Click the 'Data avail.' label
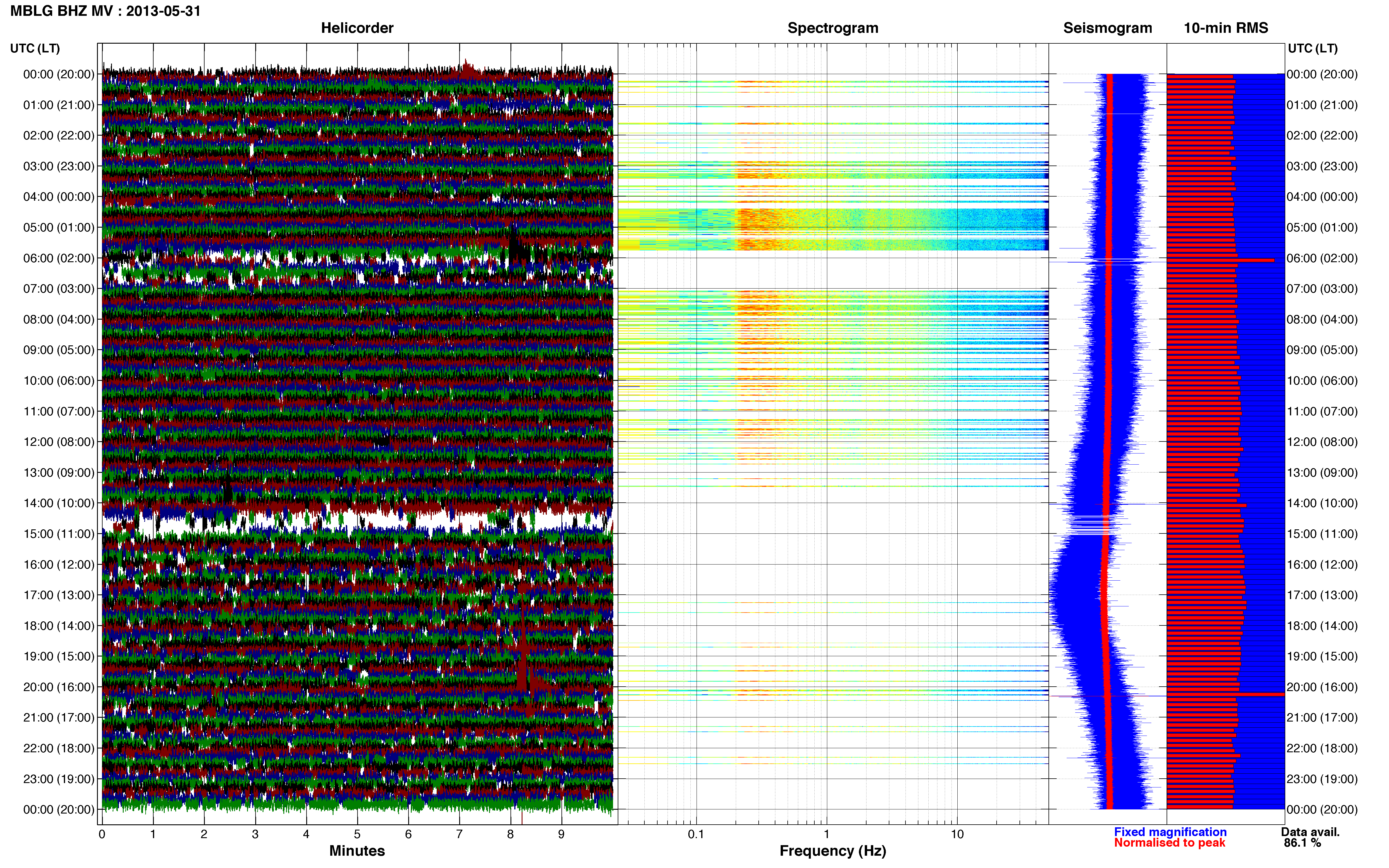This screenshot has height=868, width=1389. [x=1310, y=832]
